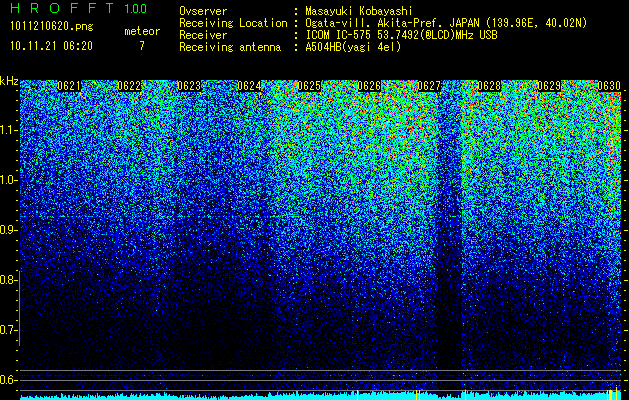Select the observer name Masayuki Kobayashi
Screen dimensions: 629x400
point(359,11)
